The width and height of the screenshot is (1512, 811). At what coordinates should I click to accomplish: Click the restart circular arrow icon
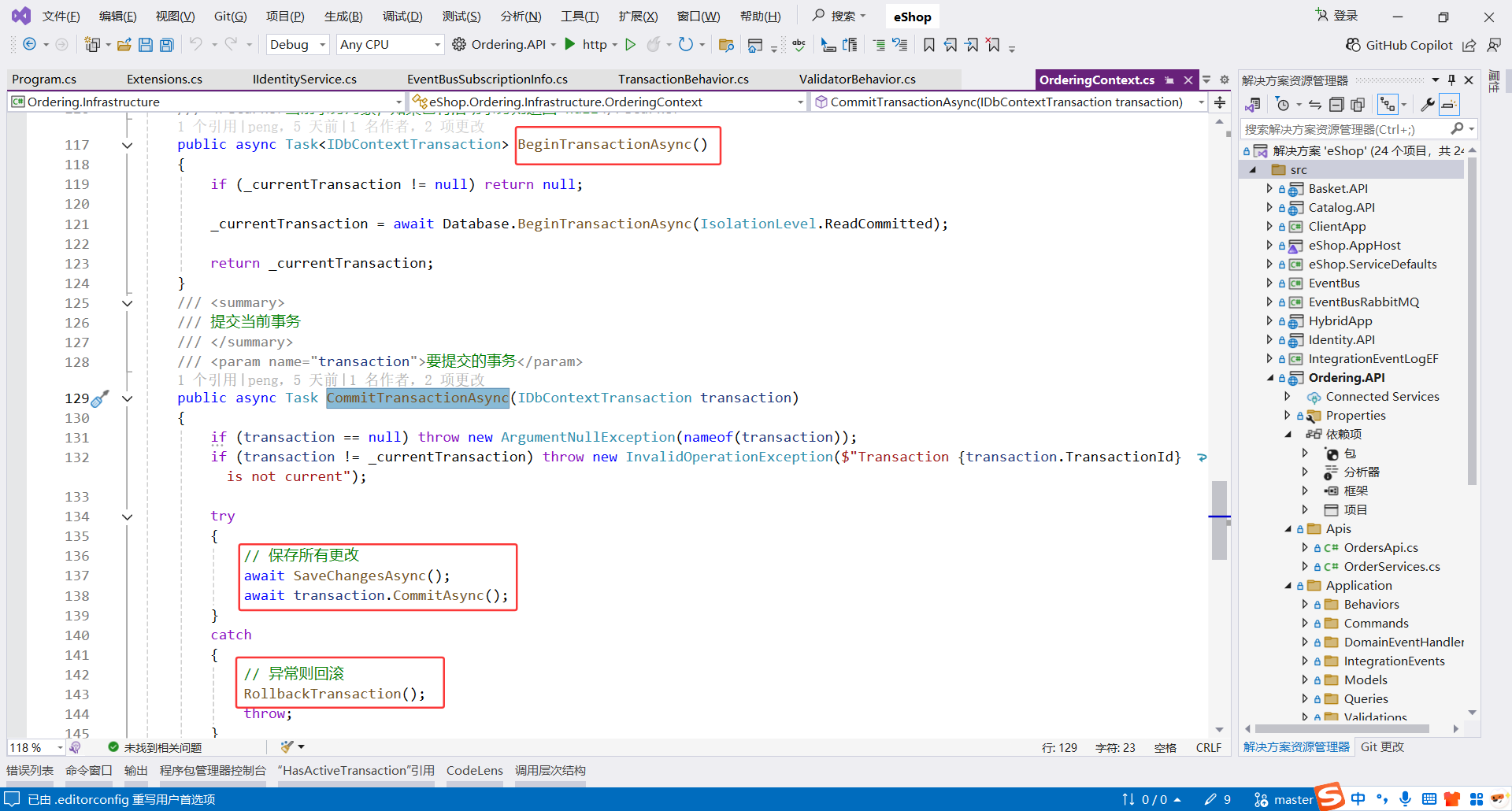tap(686, 45)
